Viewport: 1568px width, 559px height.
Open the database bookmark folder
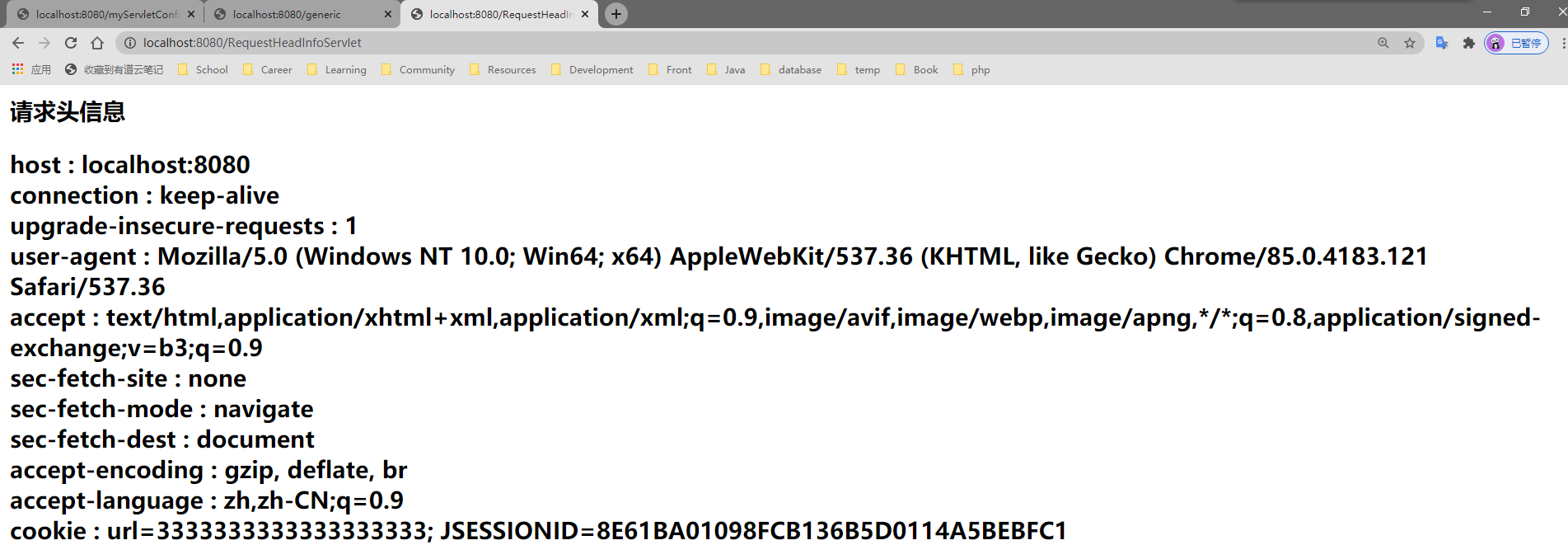pos(791,70)
